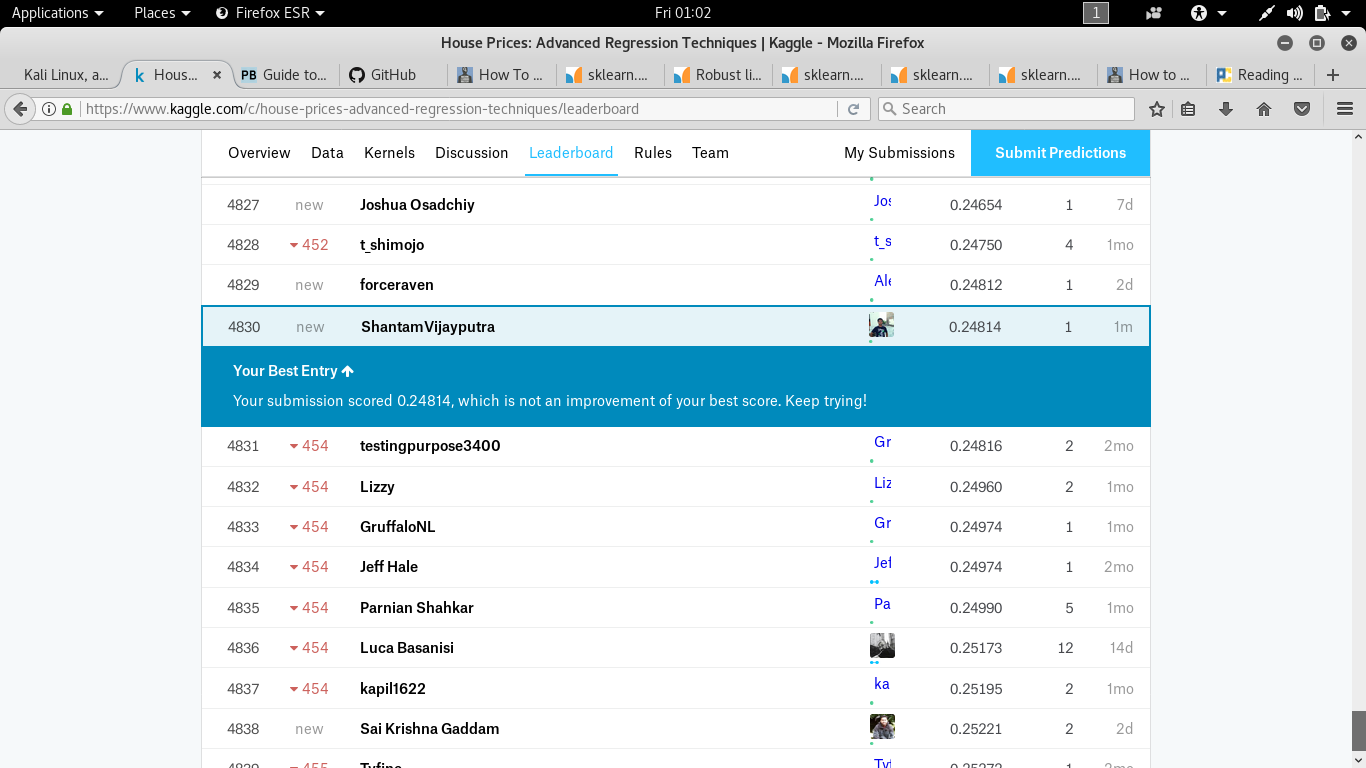The width and height of the screenshot is (1366, 768).
Task: Click the page vertical scrollbar thumb
Action: pyautogui.click(x=1358, y=730)
